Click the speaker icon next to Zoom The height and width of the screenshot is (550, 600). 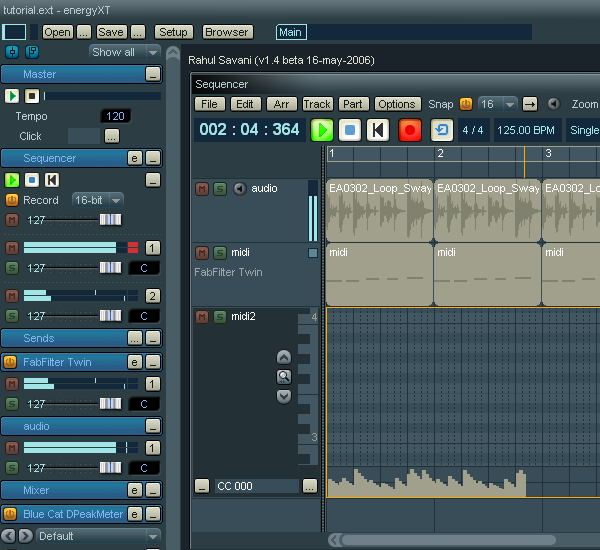tap(554, 104)
